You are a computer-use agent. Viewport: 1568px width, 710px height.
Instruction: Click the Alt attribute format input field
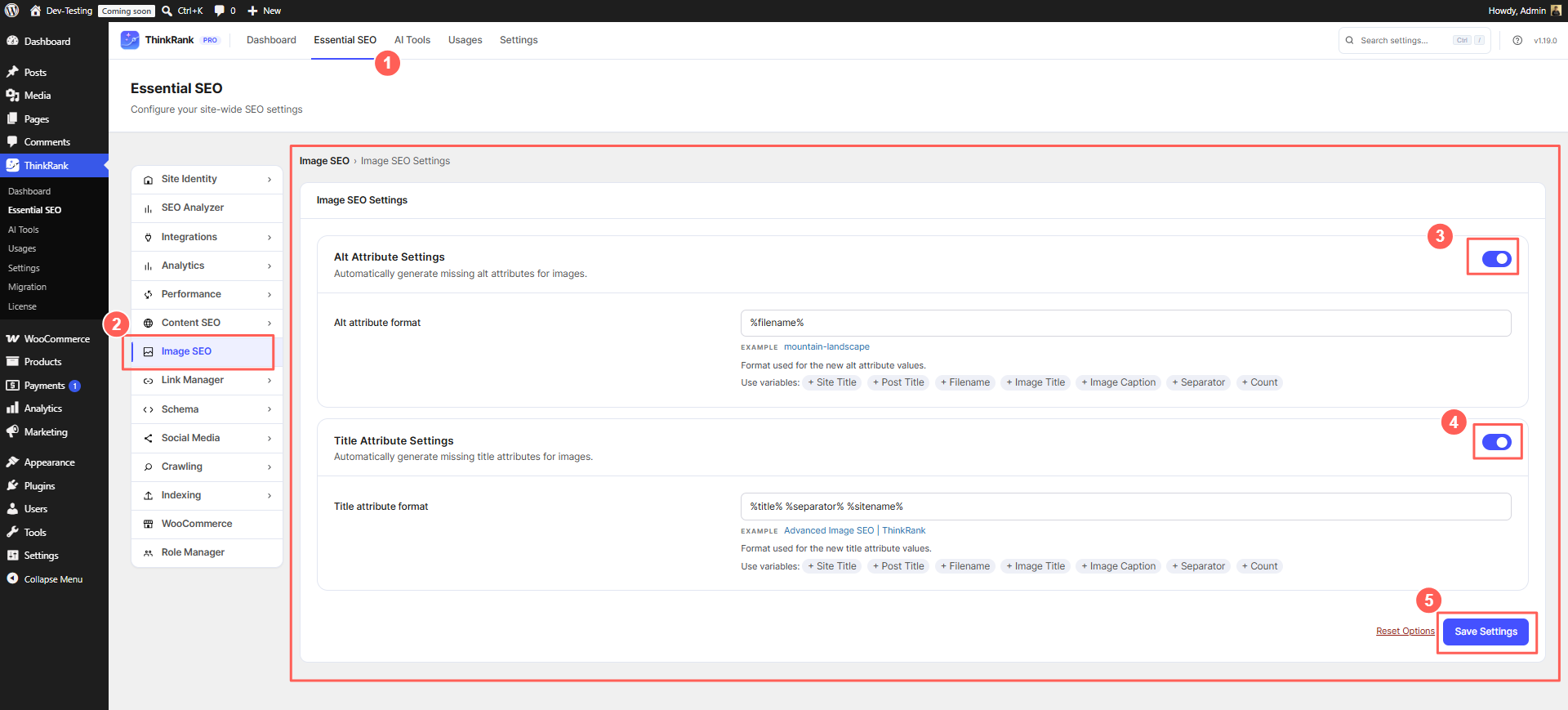[x=1125, y=323]
